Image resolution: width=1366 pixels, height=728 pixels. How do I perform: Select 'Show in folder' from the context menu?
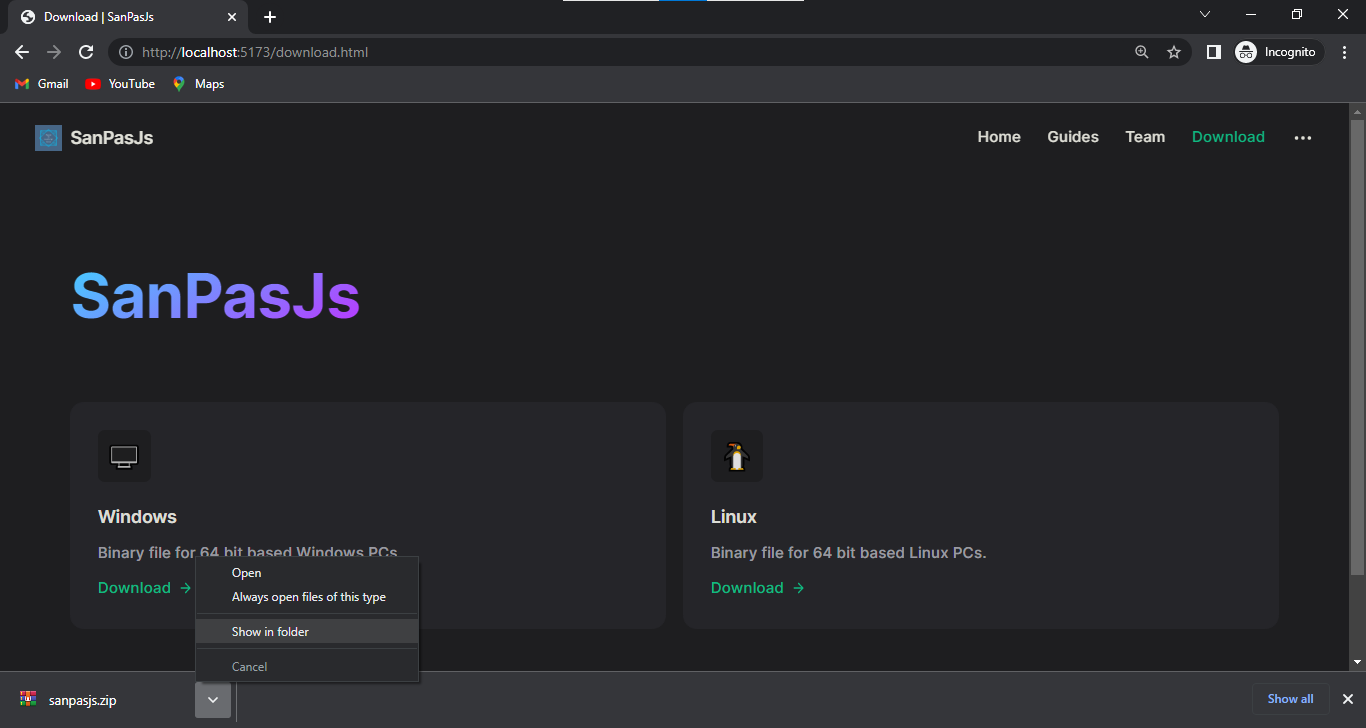pos(270,632)
